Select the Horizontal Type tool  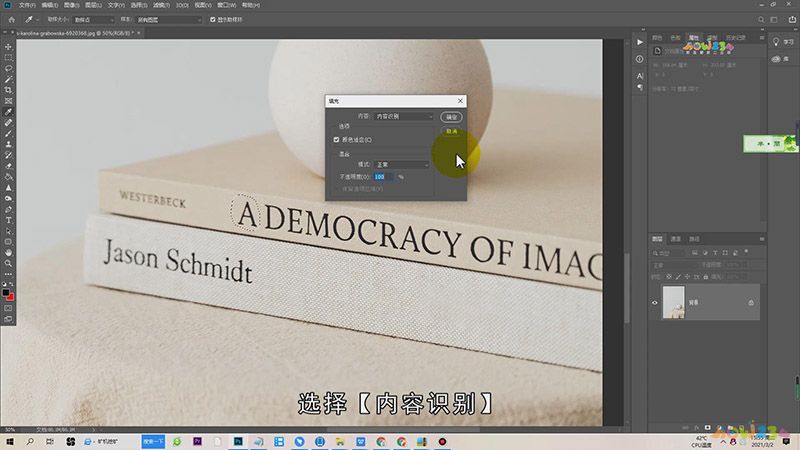(x=8, y=220)
